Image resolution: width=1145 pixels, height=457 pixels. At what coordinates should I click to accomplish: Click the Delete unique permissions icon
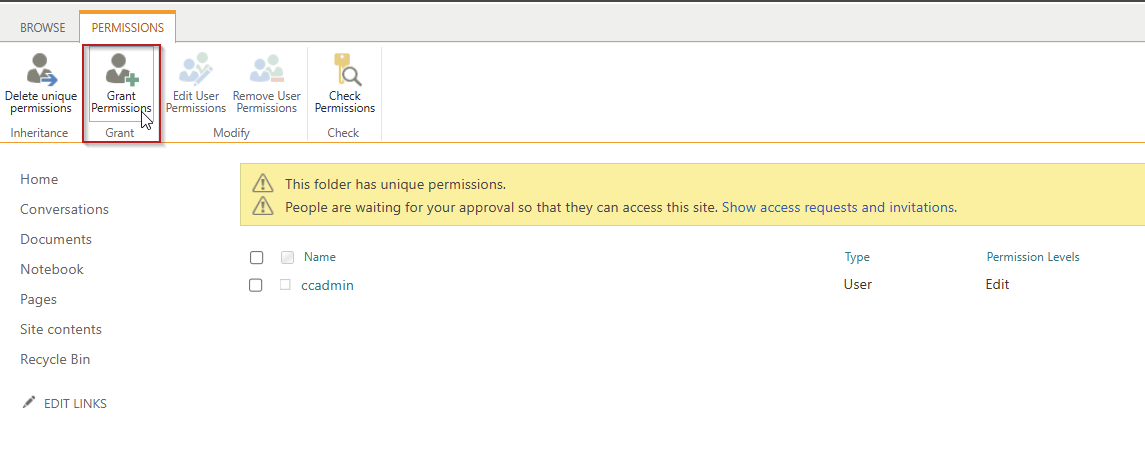point(41,70)
